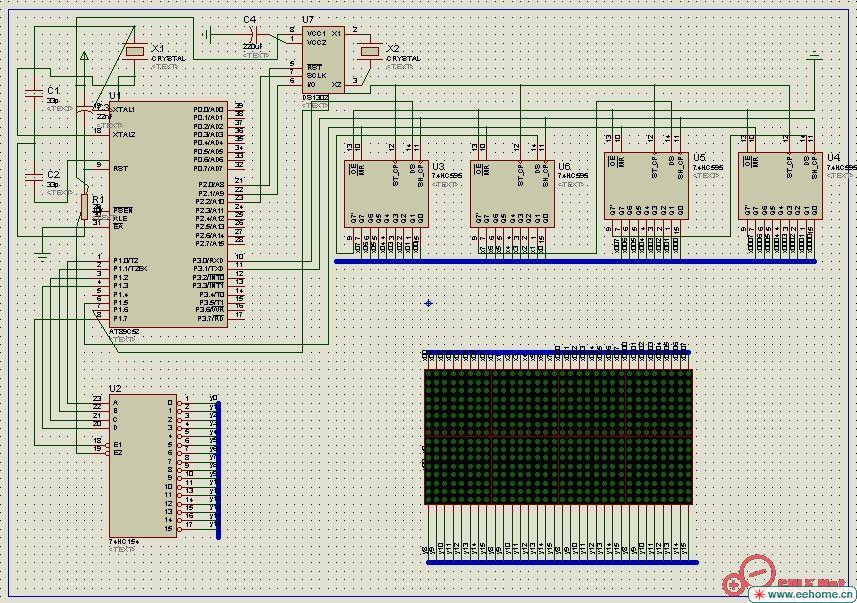Image resolution: width=857 pixels, height=603 pixels.
Task: Click the X2 crystal symbol
Action: point(370,51)
